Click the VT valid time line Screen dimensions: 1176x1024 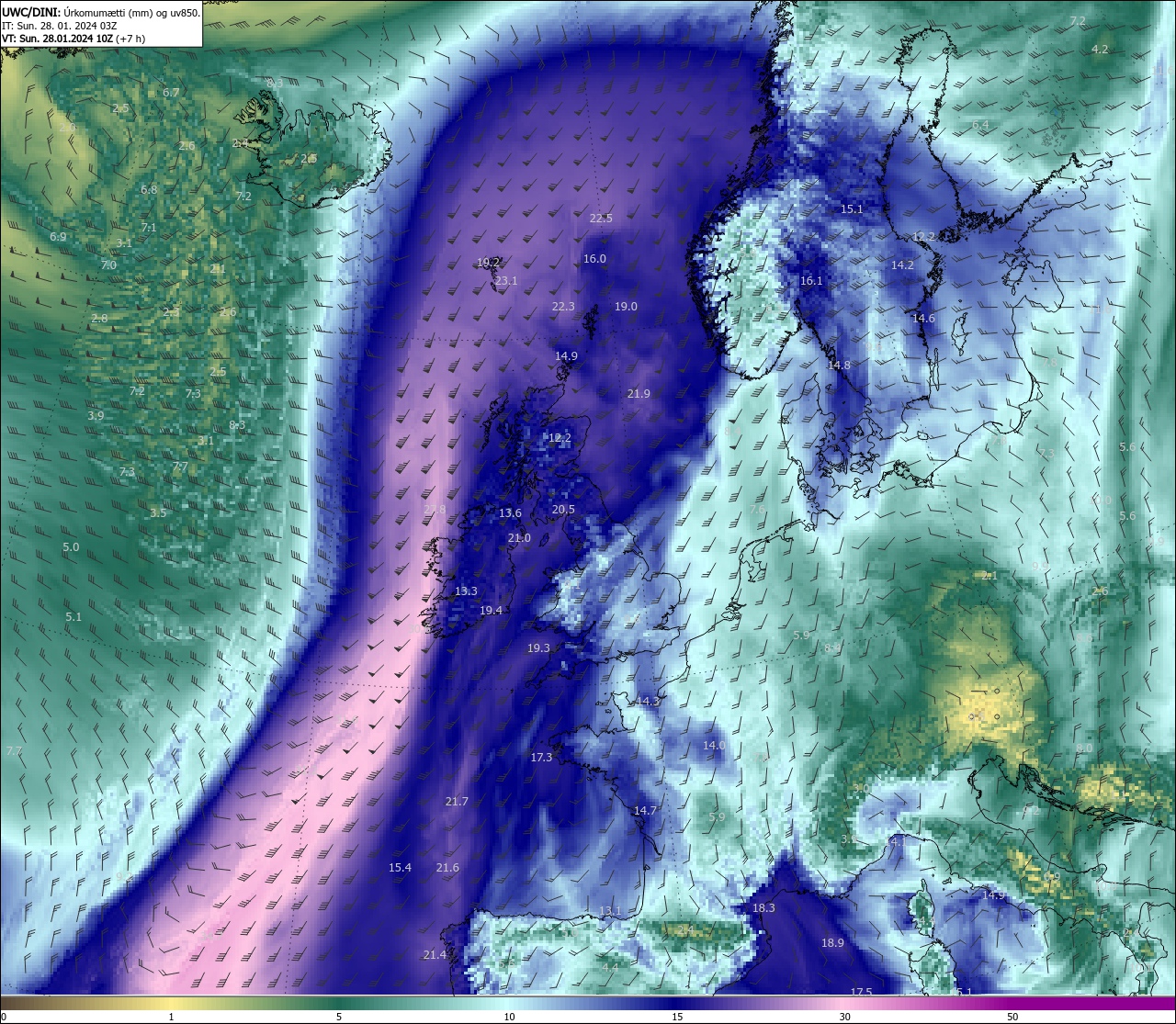pos(73,39)
